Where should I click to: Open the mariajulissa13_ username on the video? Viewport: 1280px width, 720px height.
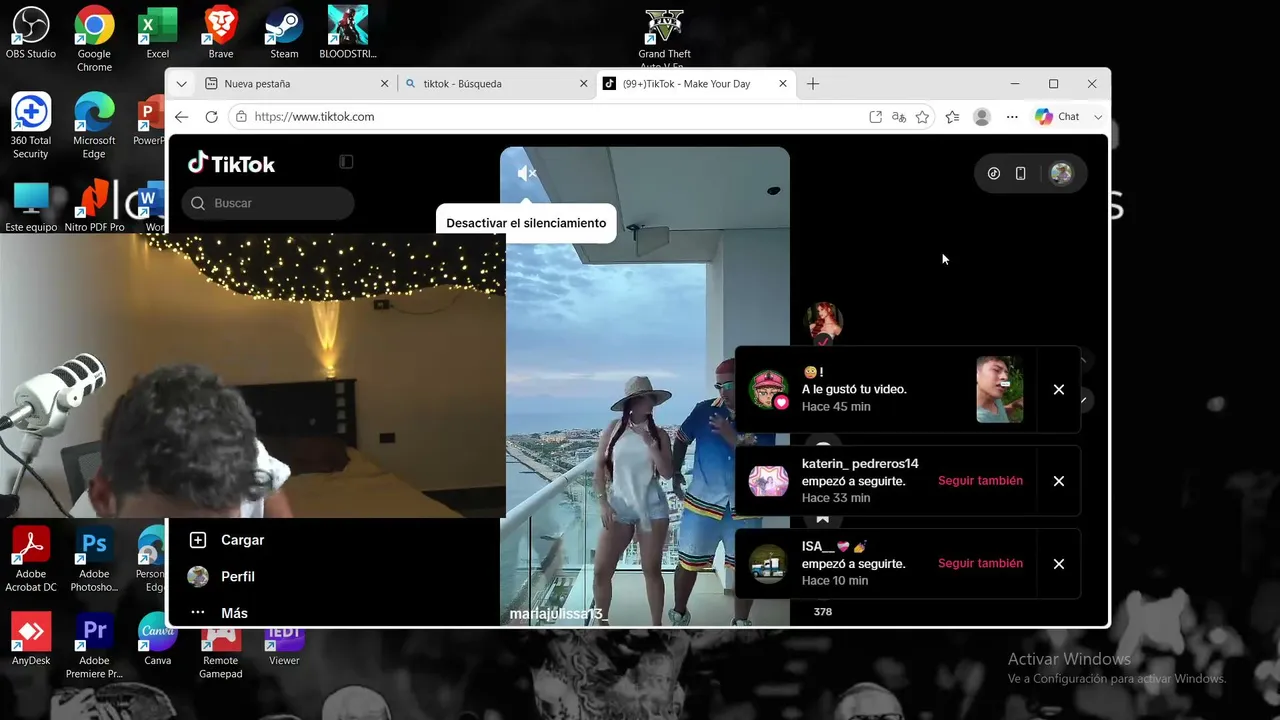coord(558,613)
